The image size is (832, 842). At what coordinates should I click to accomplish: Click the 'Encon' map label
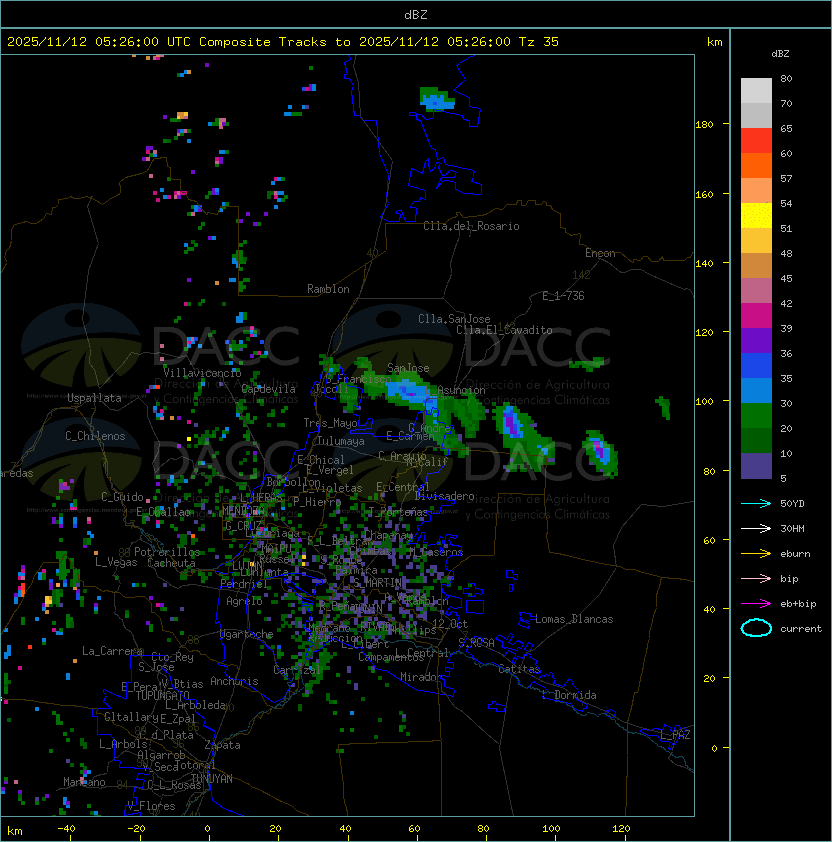click(600, 253)
